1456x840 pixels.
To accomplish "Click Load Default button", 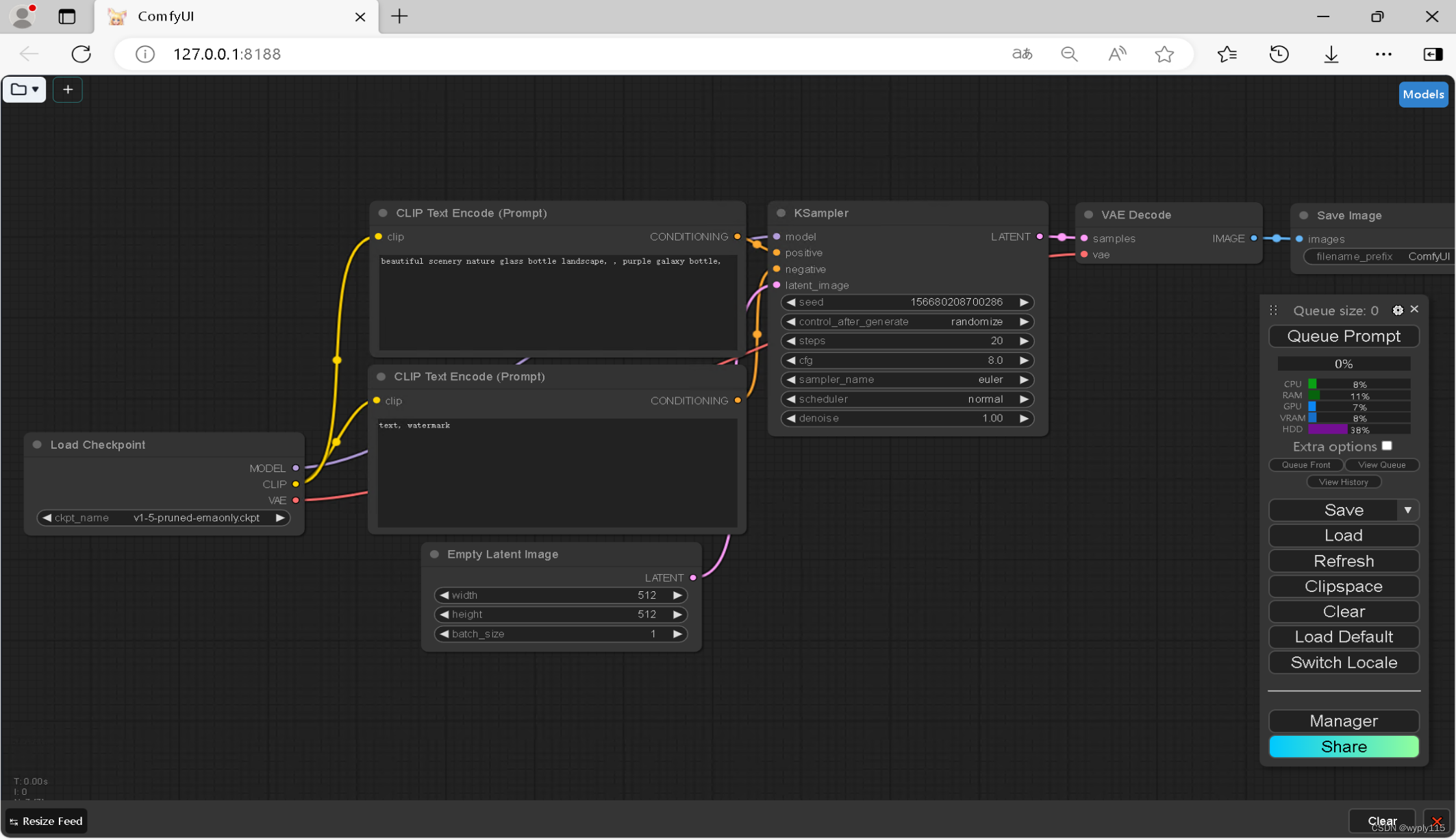I will pyautogui.click(x=1344, y=637).
